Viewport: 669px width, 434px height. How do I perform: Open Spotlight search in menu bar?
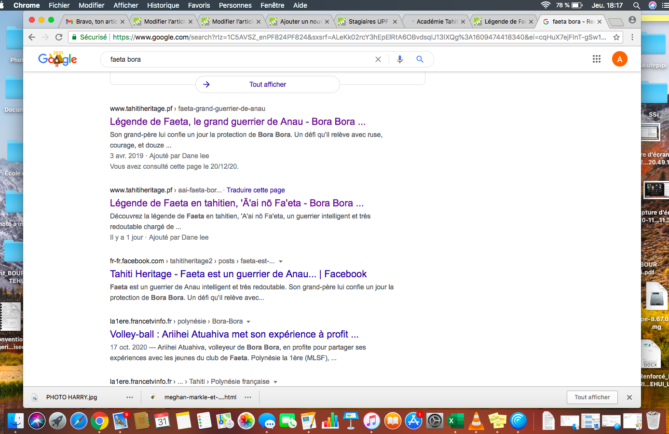click(636, 5)
